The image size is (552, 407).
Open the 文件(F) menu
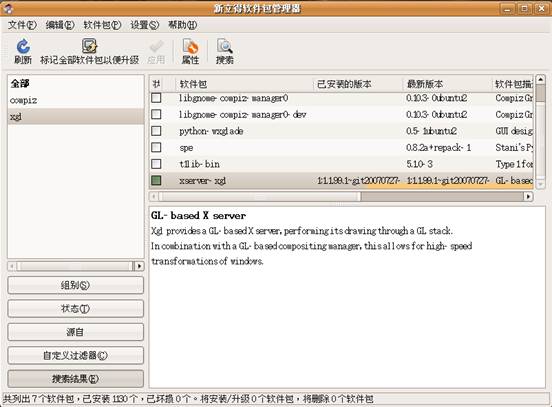coord(22,25)
